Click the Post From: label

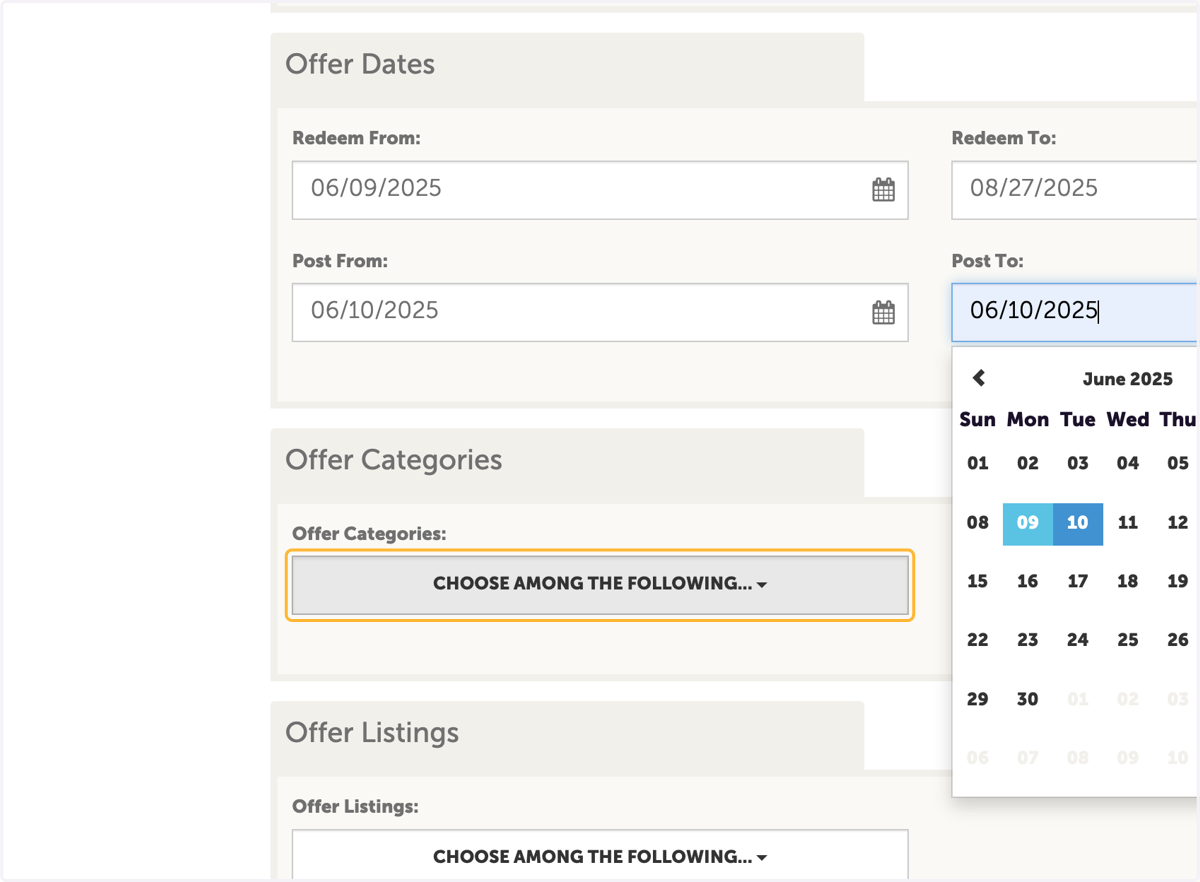(x=340, y=261)
